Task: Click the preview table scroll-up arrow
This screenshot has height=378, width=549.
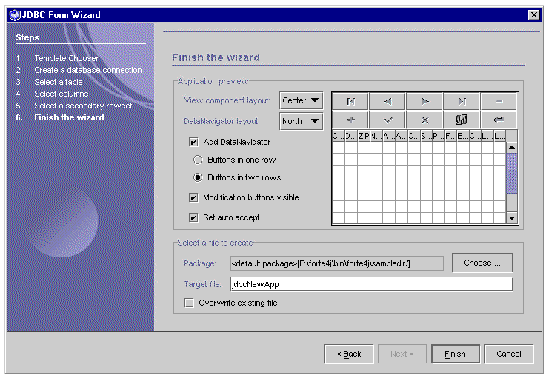Action: pos(512,148)
